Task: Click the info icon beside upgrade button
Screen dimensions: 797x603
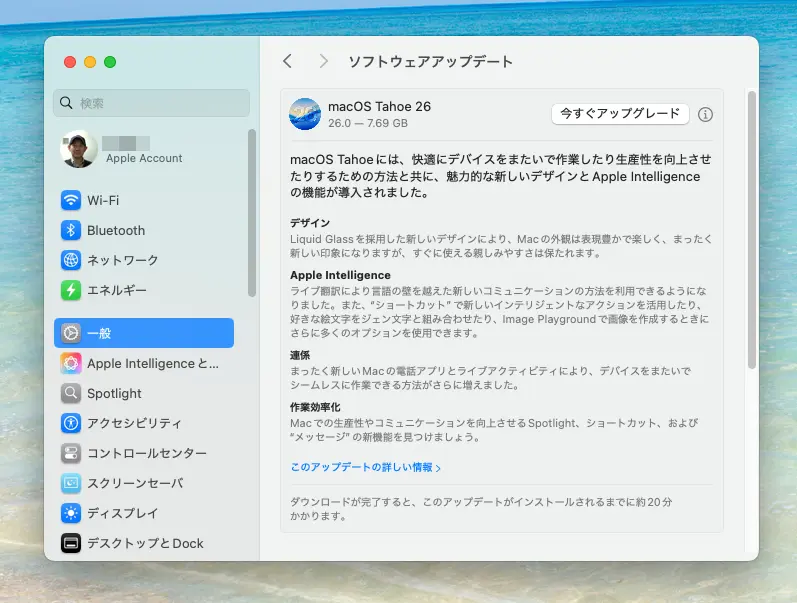Action: click(x=705, y=114)
